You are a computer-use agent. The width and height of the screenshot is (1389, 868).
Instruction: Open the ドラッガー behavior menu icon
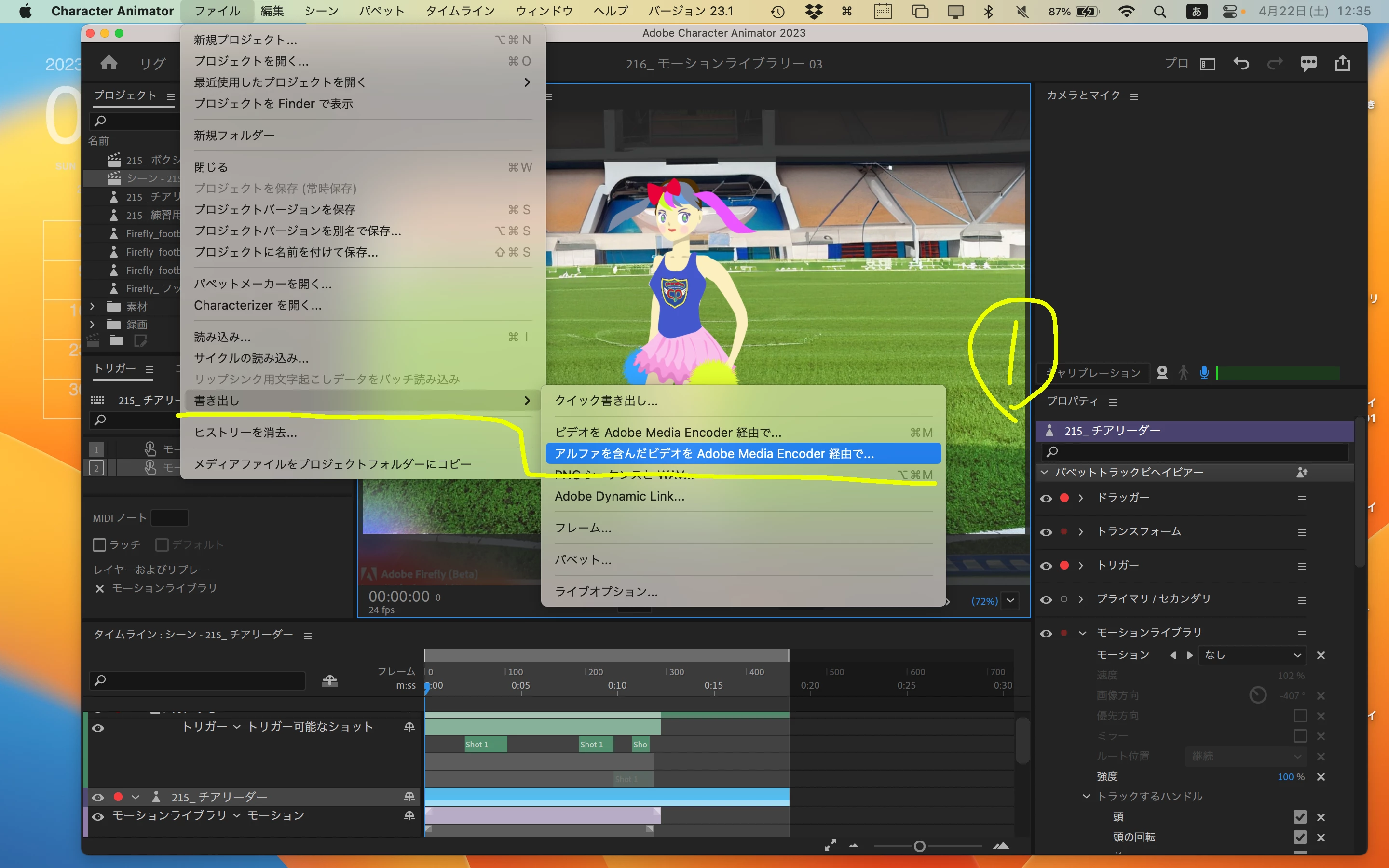(x=1302, y=499)
